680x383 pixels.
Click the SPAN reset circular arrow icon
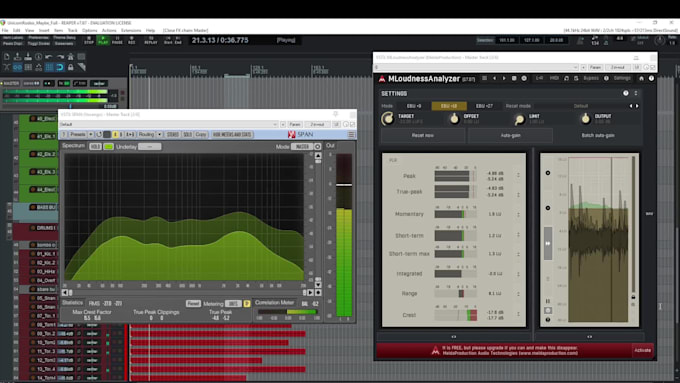coord(99,135)
